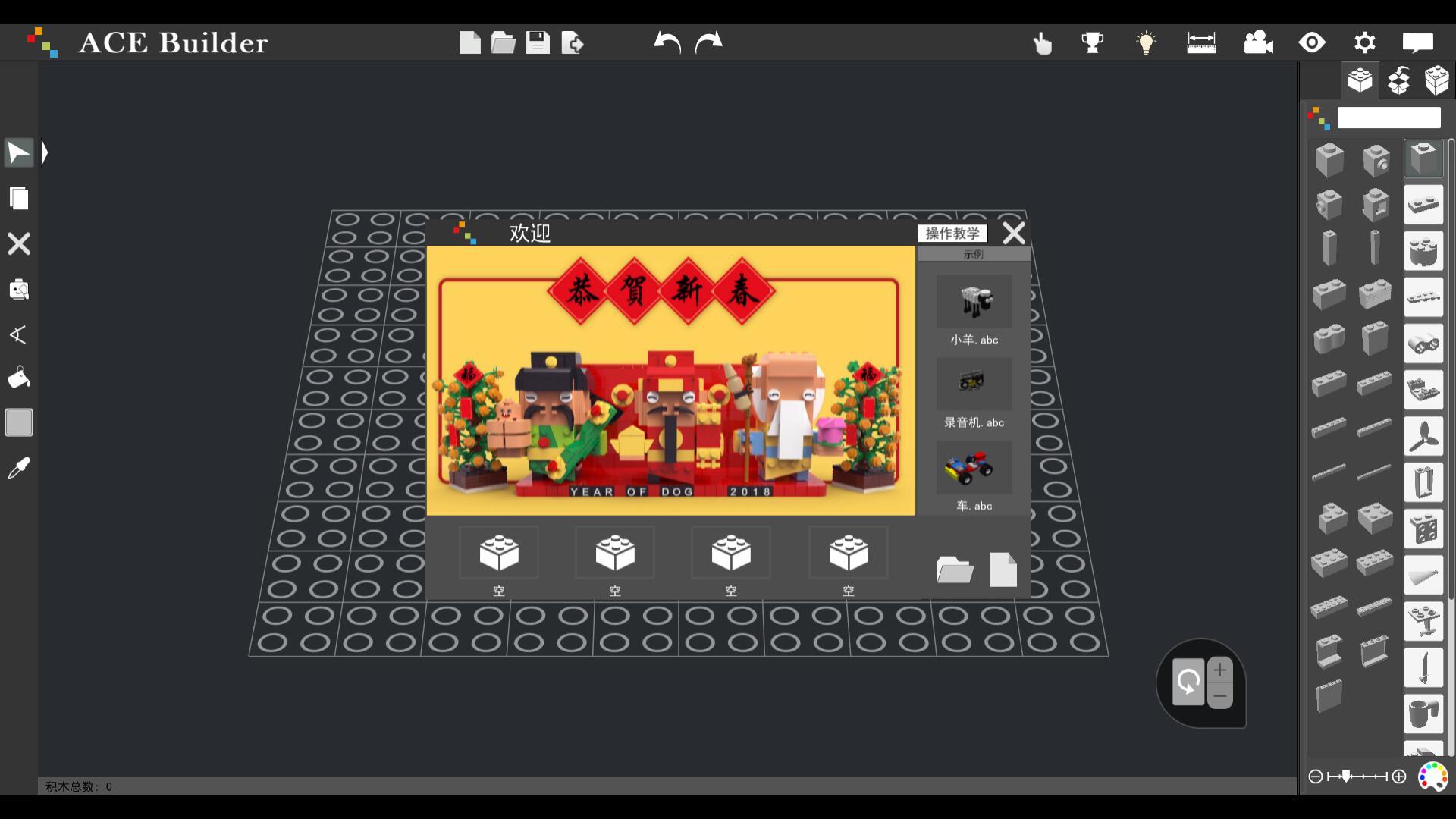Toggle the gray color square in left toolbar
Image resolution: width=1456 pixels, height=819 pixels.
click(19, 422)
